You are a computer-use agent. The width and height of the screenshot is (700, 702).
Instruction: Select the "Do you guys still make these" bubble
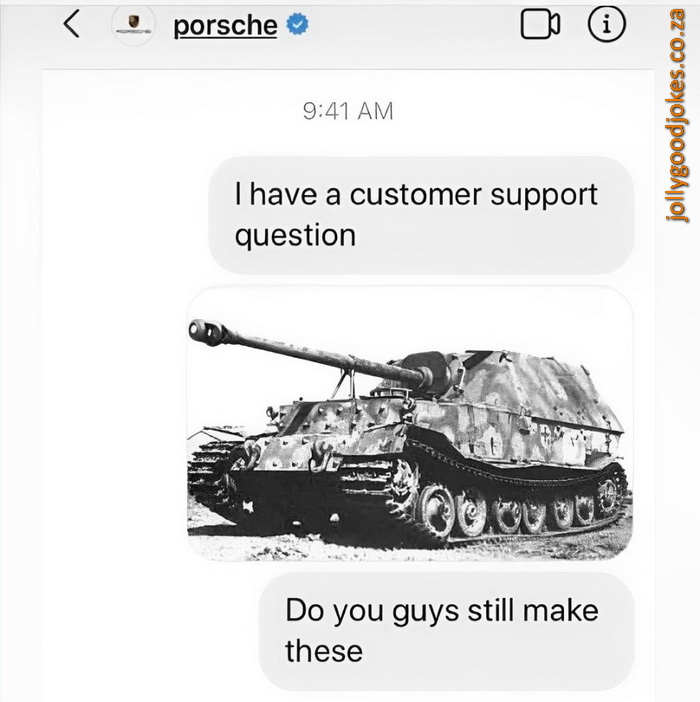(x=446, y=631)
